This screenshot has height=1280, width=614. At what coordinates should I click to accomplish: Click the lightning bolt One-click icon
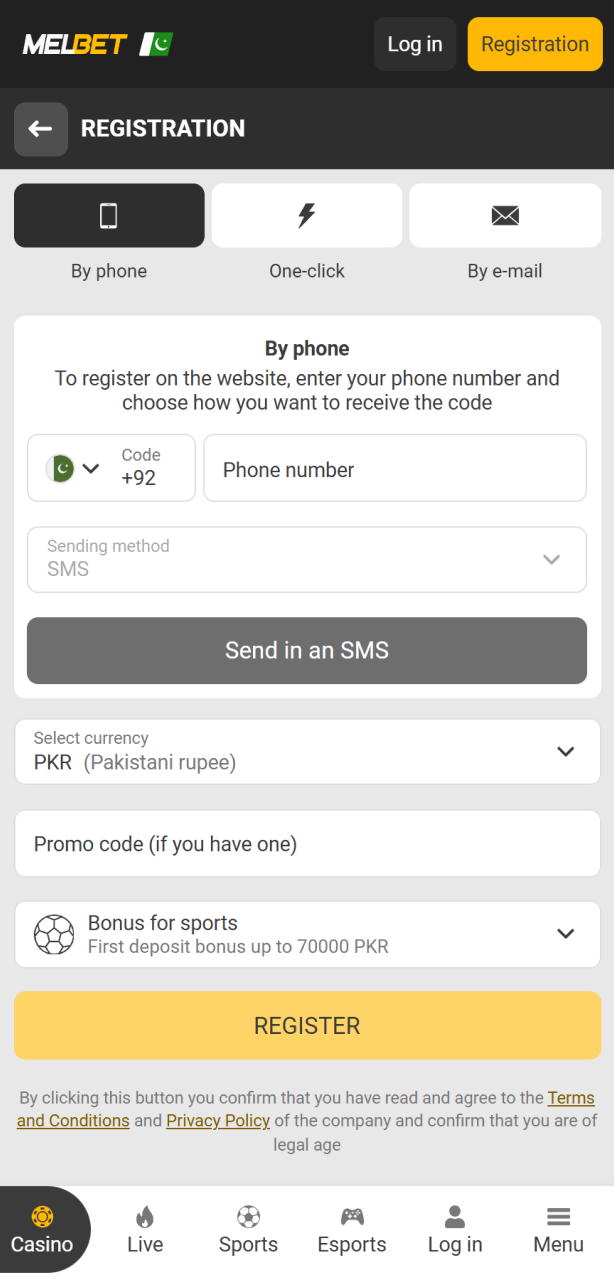306,215
